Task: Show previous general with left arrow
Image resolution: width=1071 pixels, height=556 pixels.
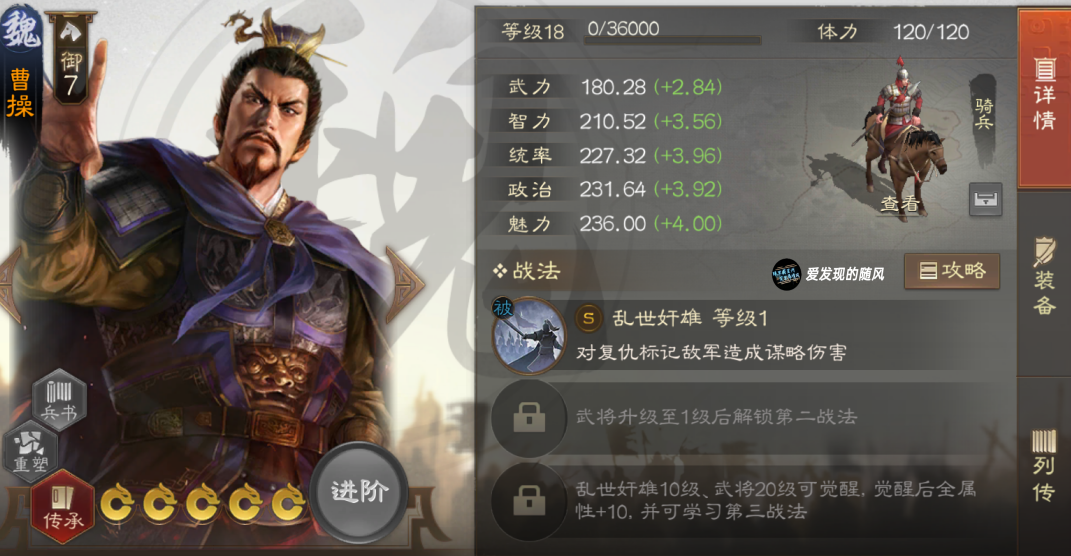Action: coord(10,284)
